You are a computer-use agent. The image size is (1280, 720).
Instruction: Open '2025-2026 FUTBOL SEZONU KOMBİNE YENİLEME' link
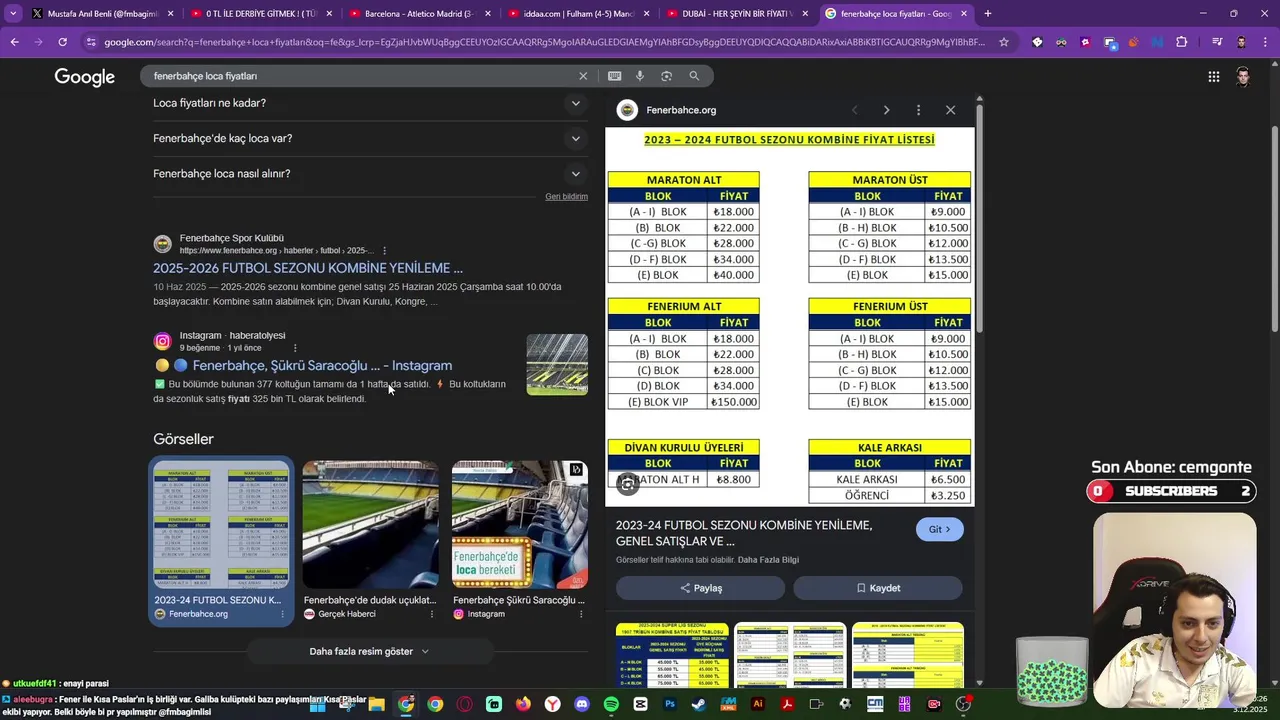click(x=308, y=268)
